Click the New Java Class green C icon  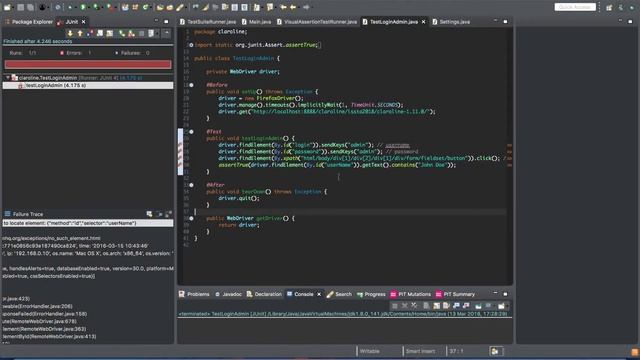(145, 7)
